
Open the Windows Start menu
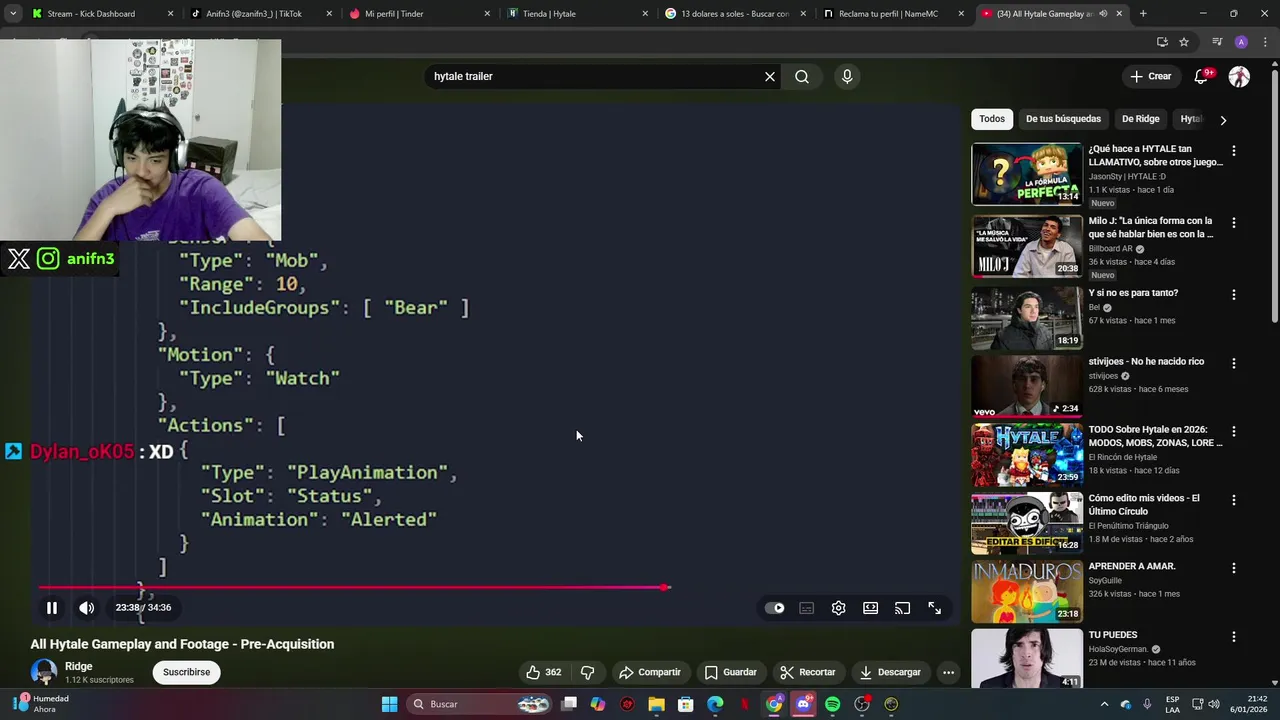389,704
